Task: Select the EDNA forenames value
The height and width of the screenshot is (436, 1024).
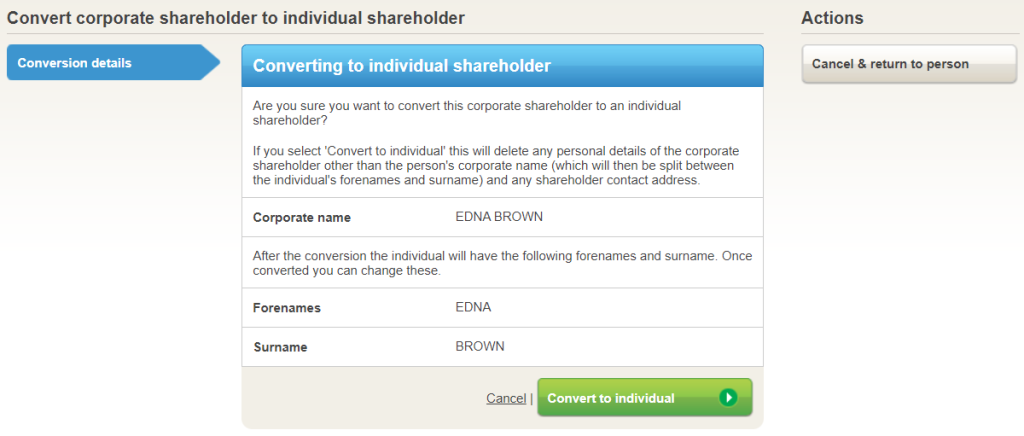Action: point(473,307)
